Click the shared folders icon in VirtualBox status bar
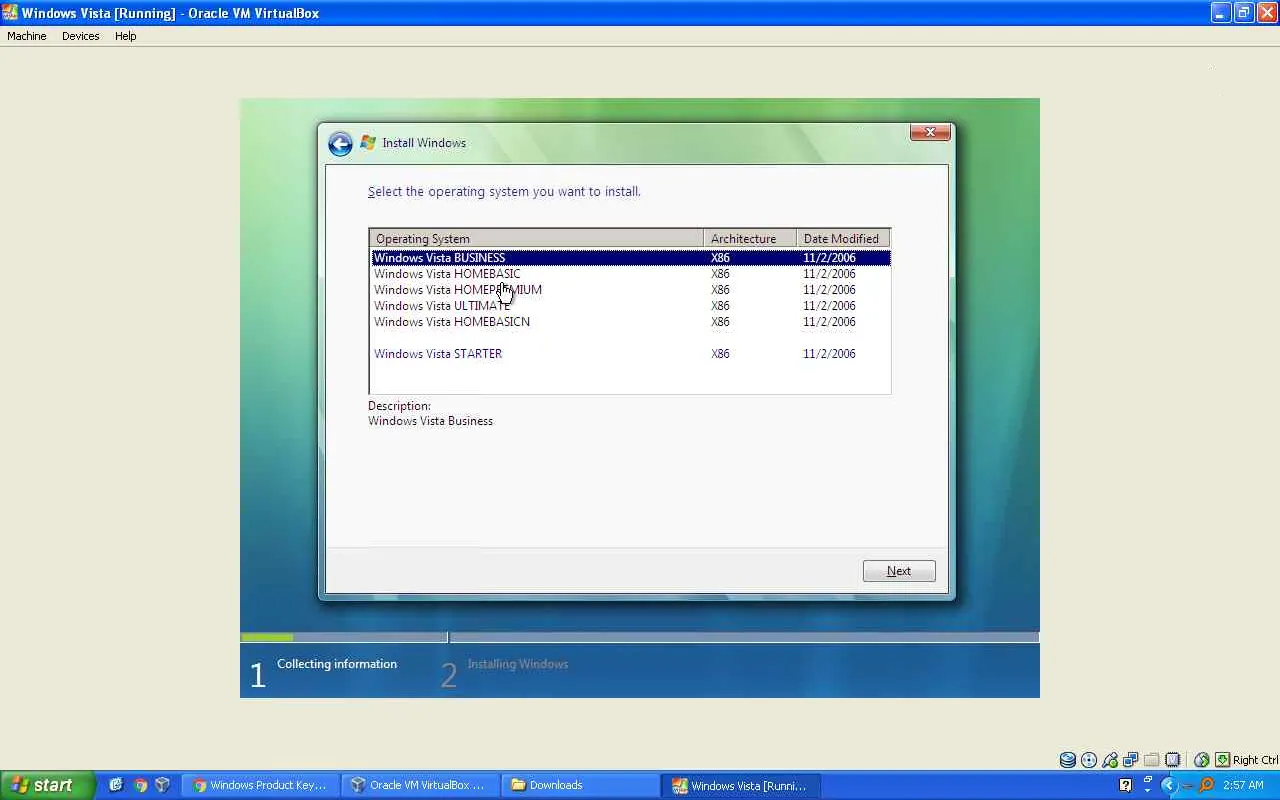 [1152, 760]
